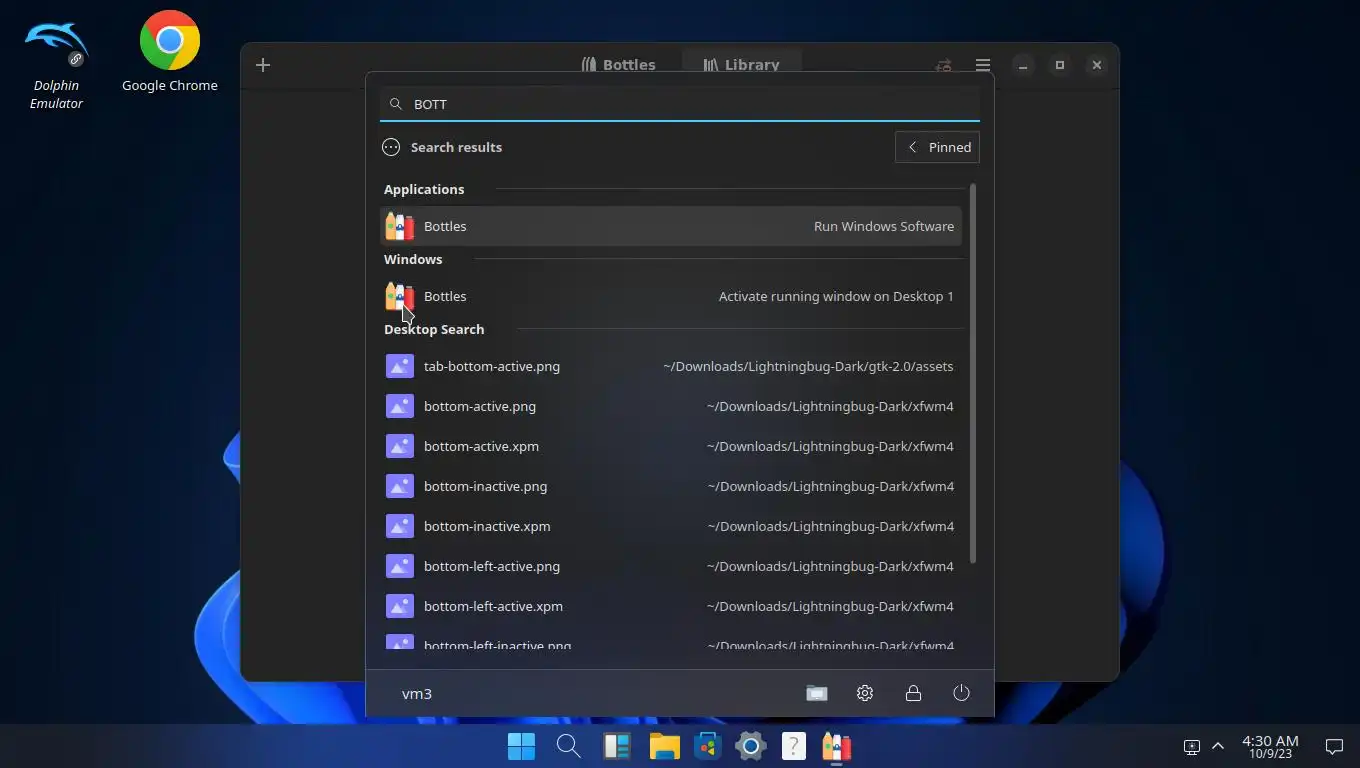This screenshot has height=768, width=1360.
Task: Open bottom-active.png file result
Action: 670,406
